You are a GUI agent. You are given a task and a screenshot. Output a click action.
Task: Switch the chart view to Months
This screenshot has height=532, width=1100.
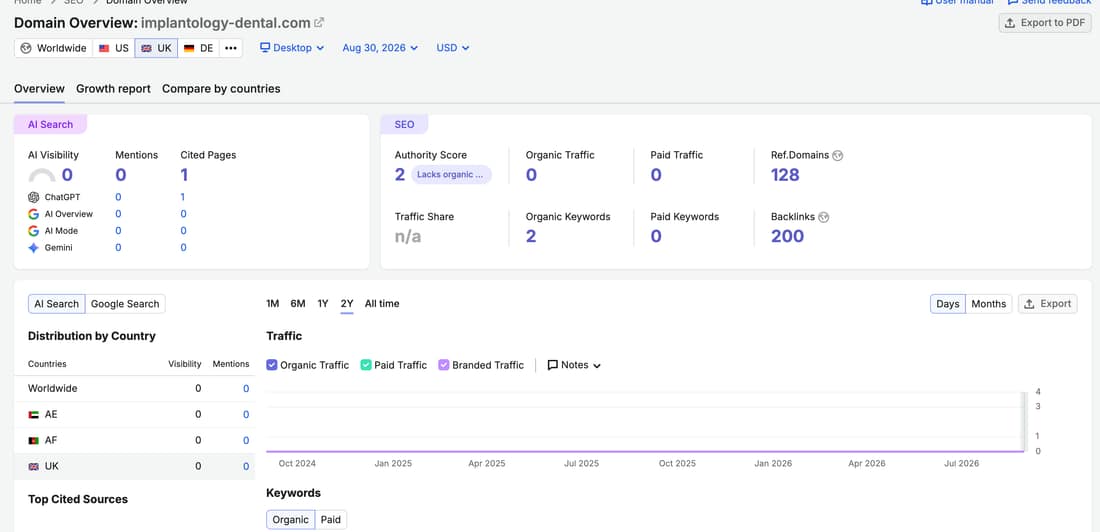988,304
